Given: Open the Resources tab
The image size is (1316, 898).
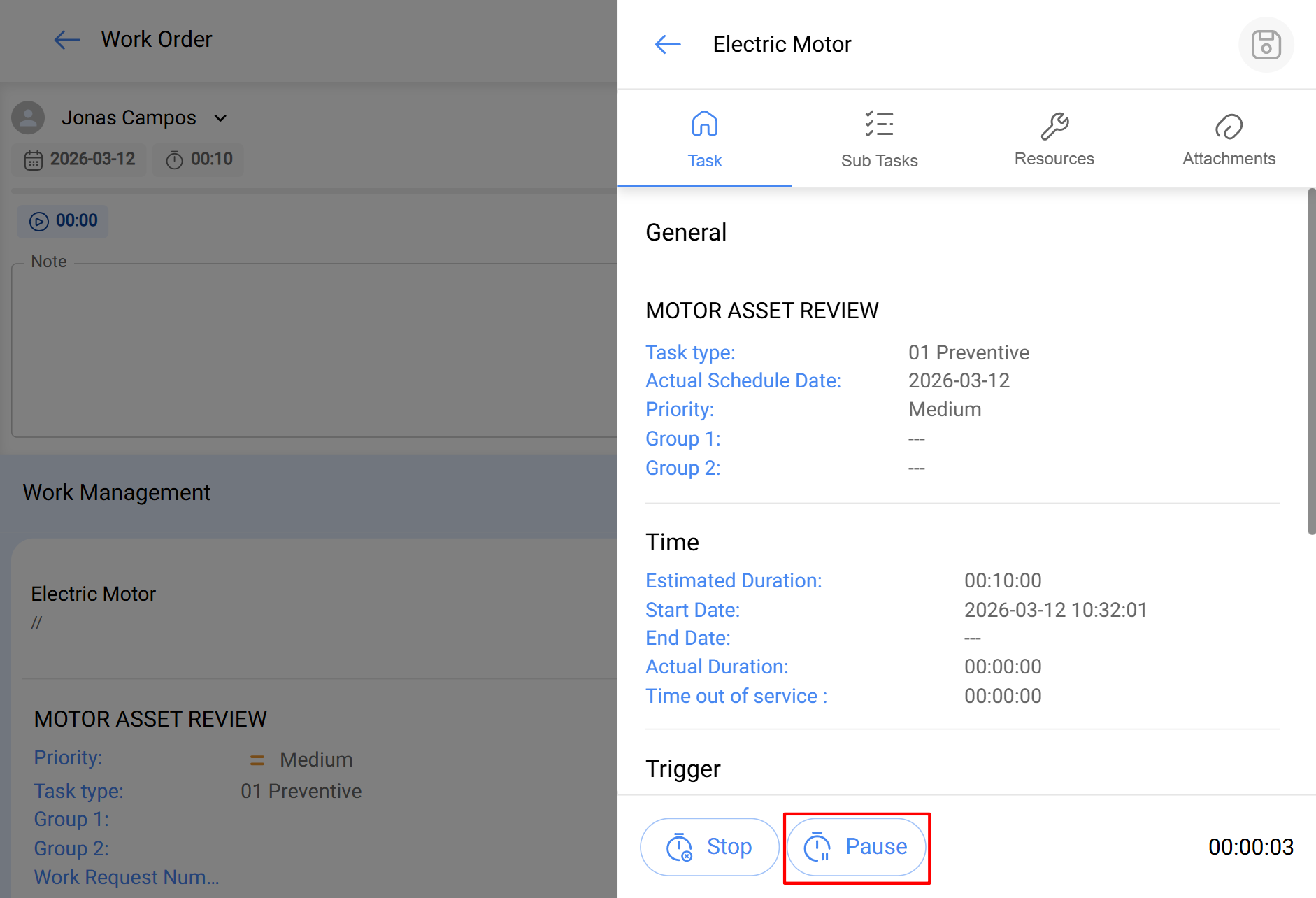Looking at the screenshot, I should coord(1054,159).
